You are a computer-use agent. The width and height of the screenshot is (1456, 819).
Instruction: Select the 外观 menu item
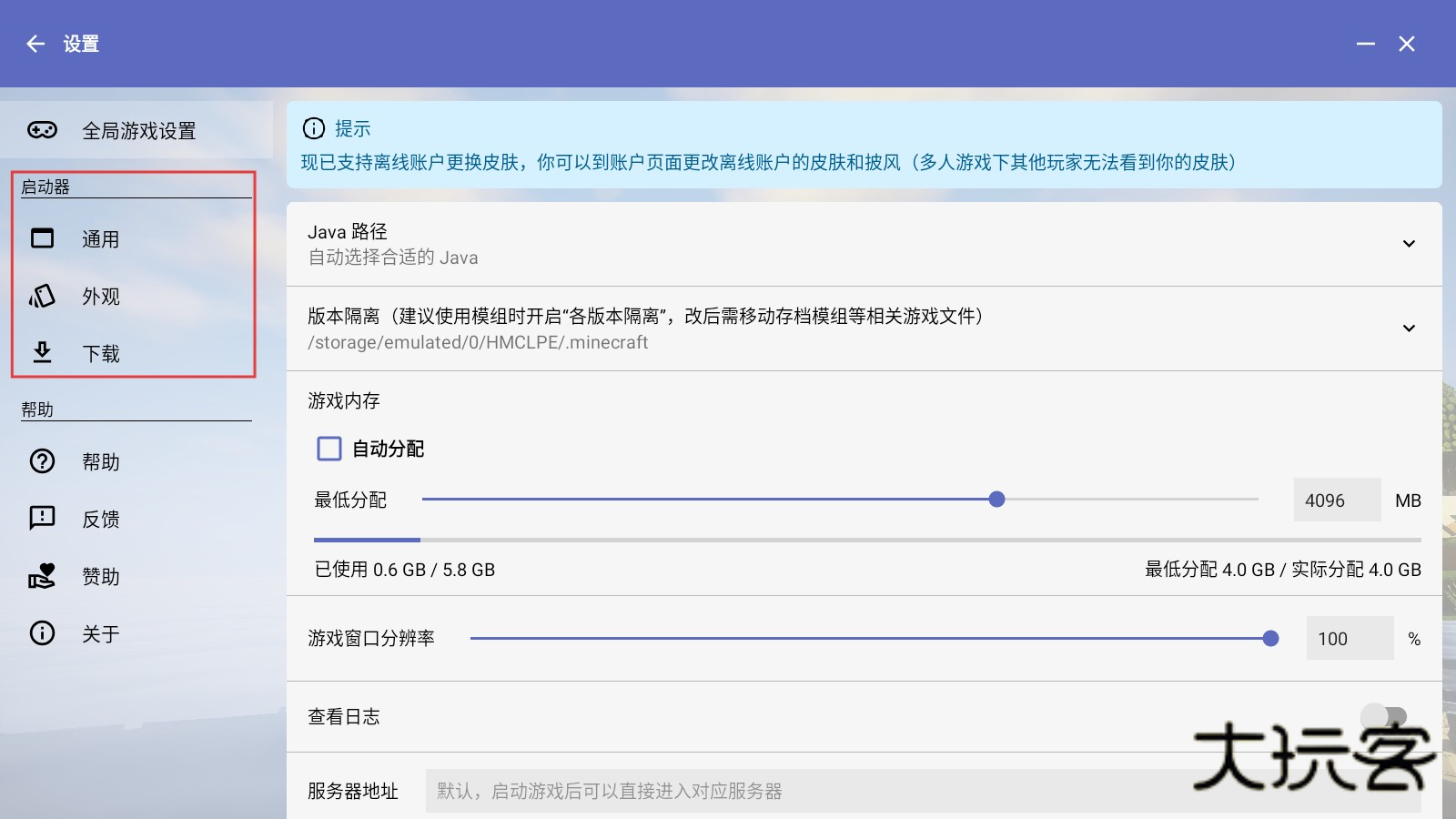tap(101, 297)
